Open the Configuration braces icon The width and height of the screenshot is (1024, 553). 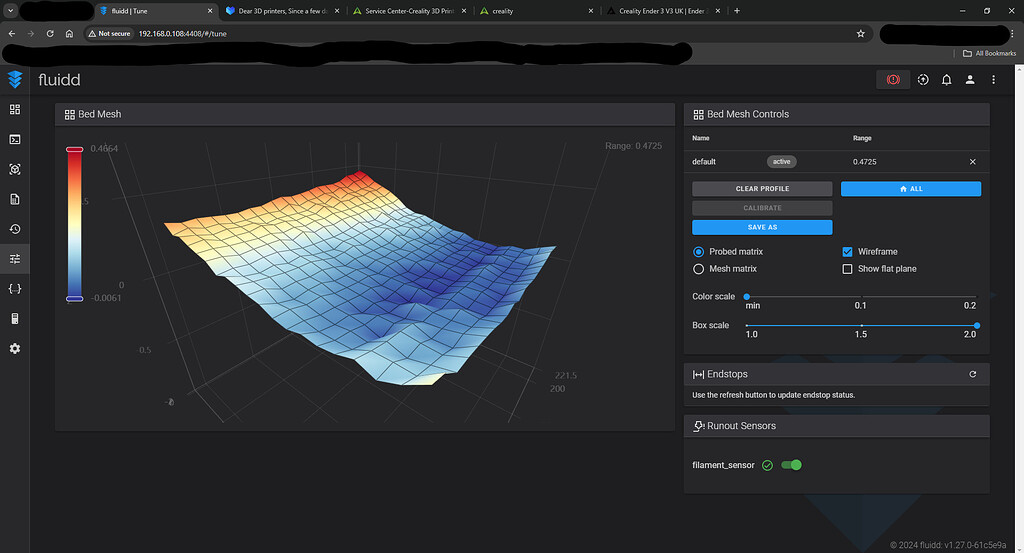click(x=14, y=289)
